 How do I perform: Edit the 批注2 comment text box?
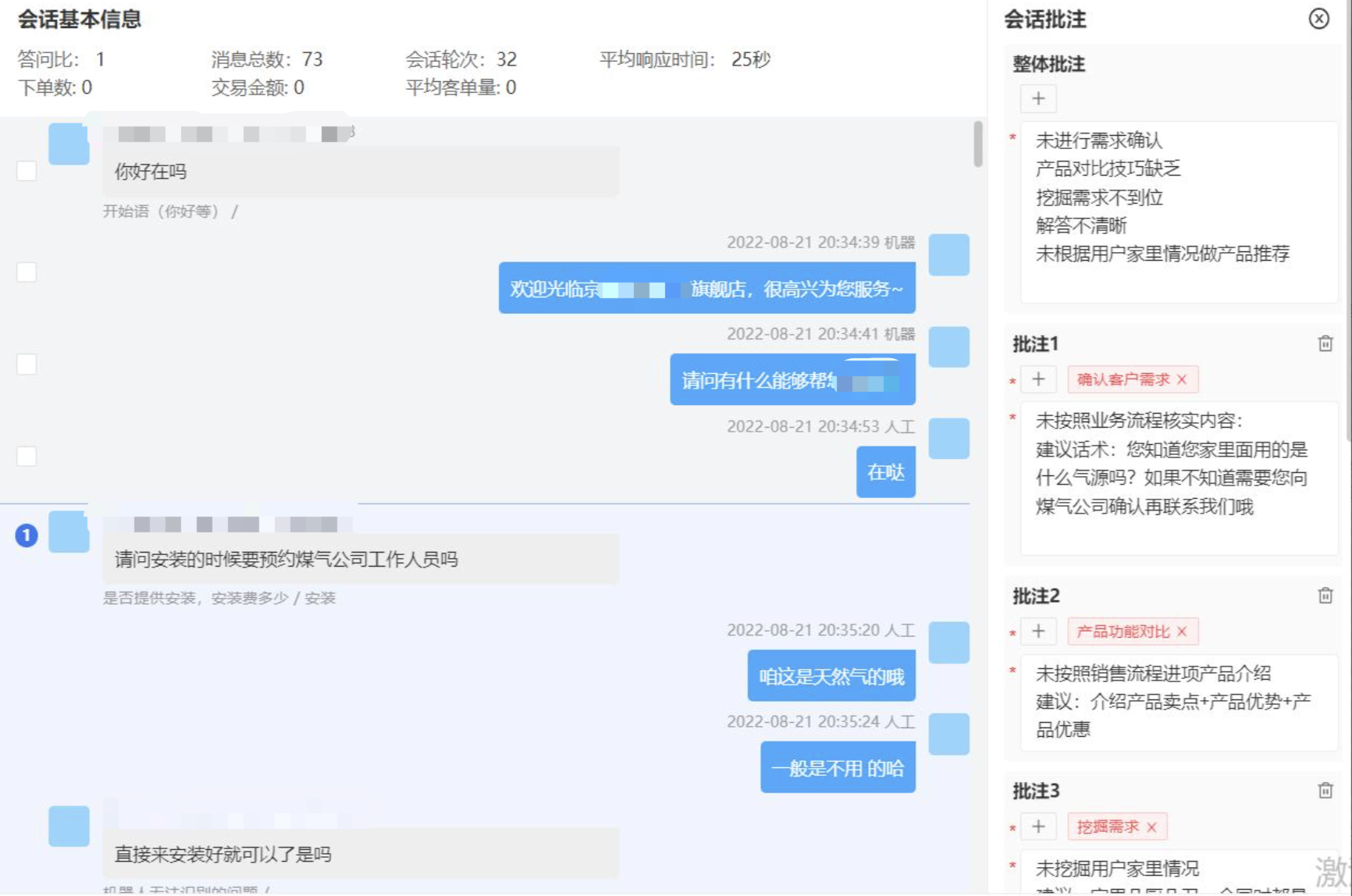coord(1179,702)
